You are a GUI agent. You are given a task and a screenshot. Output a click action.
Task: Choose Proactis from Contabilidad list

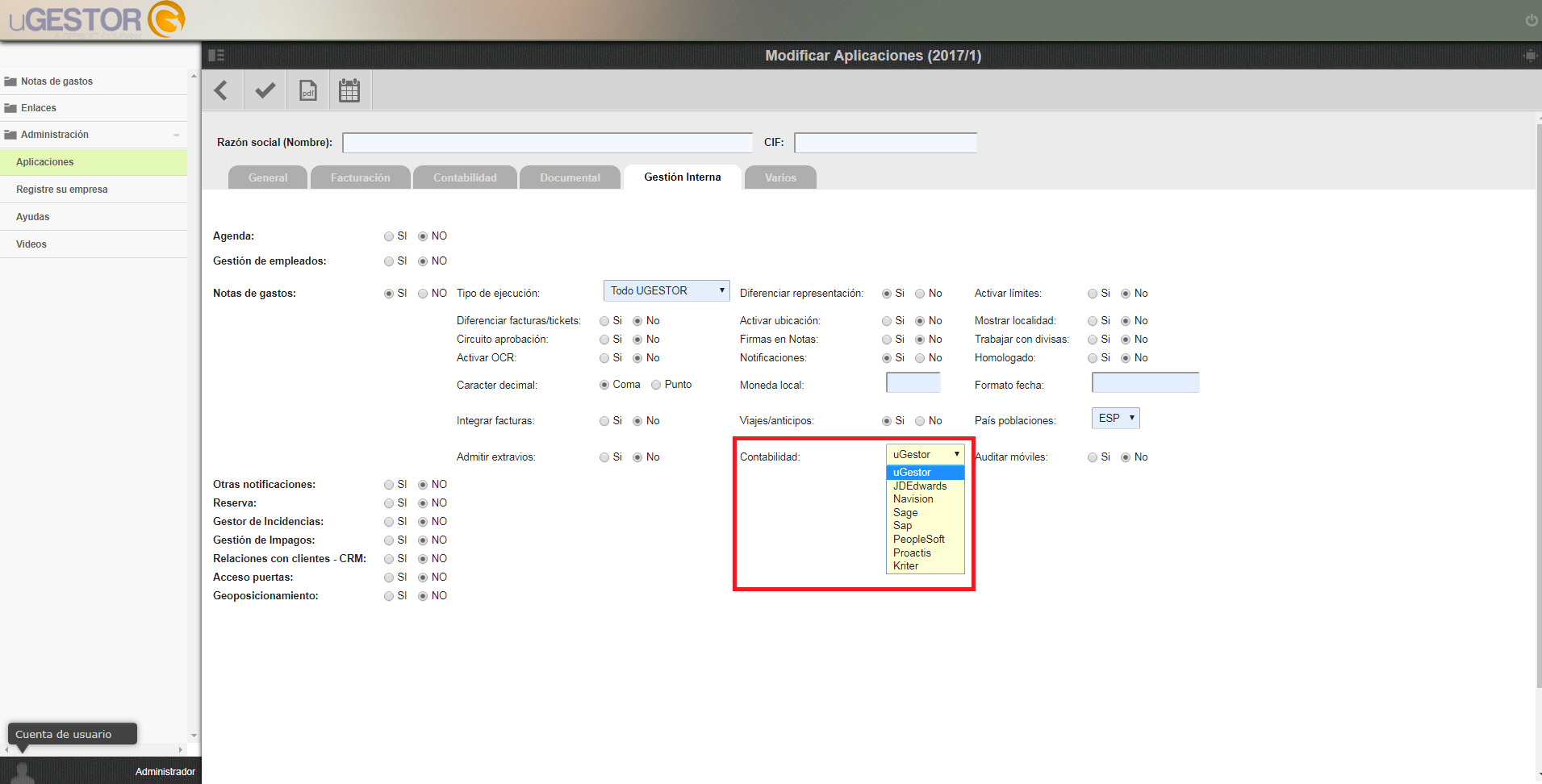926,553
